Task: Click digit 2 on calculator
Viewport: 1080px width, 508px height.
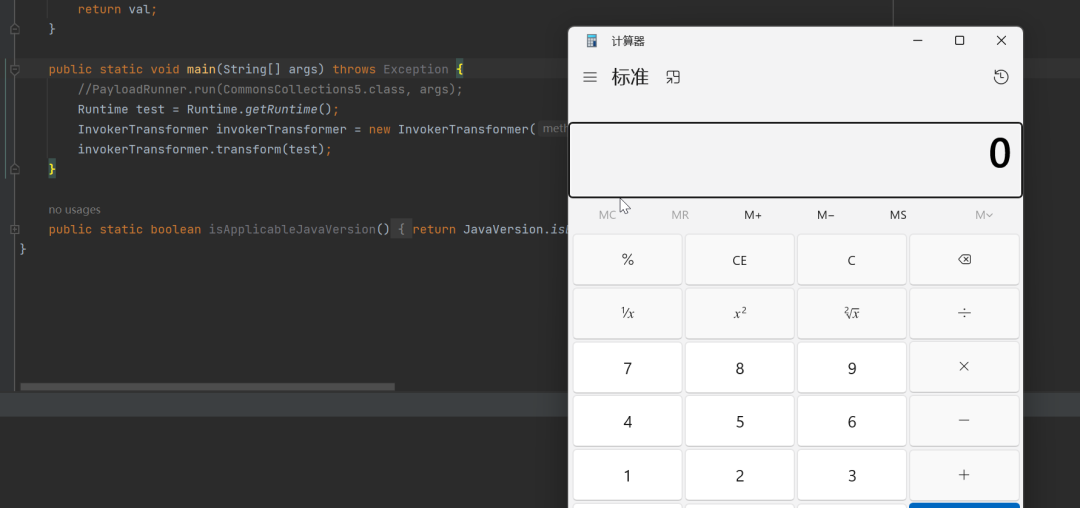Action: [740, 475]
